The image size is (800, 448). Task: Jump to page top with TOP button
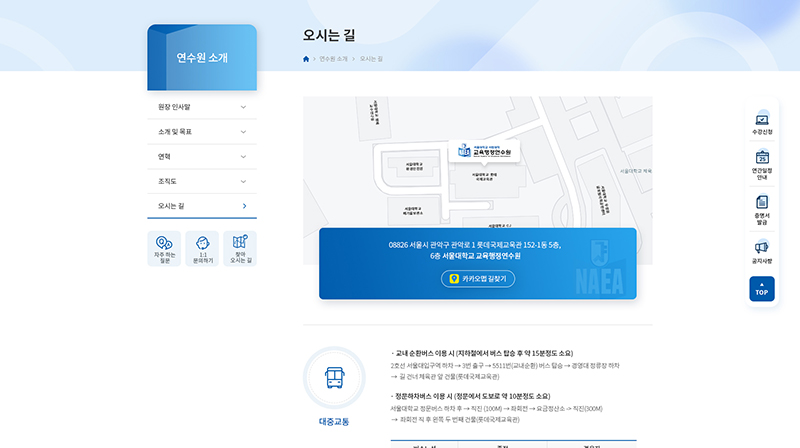[x=762, y=289]
